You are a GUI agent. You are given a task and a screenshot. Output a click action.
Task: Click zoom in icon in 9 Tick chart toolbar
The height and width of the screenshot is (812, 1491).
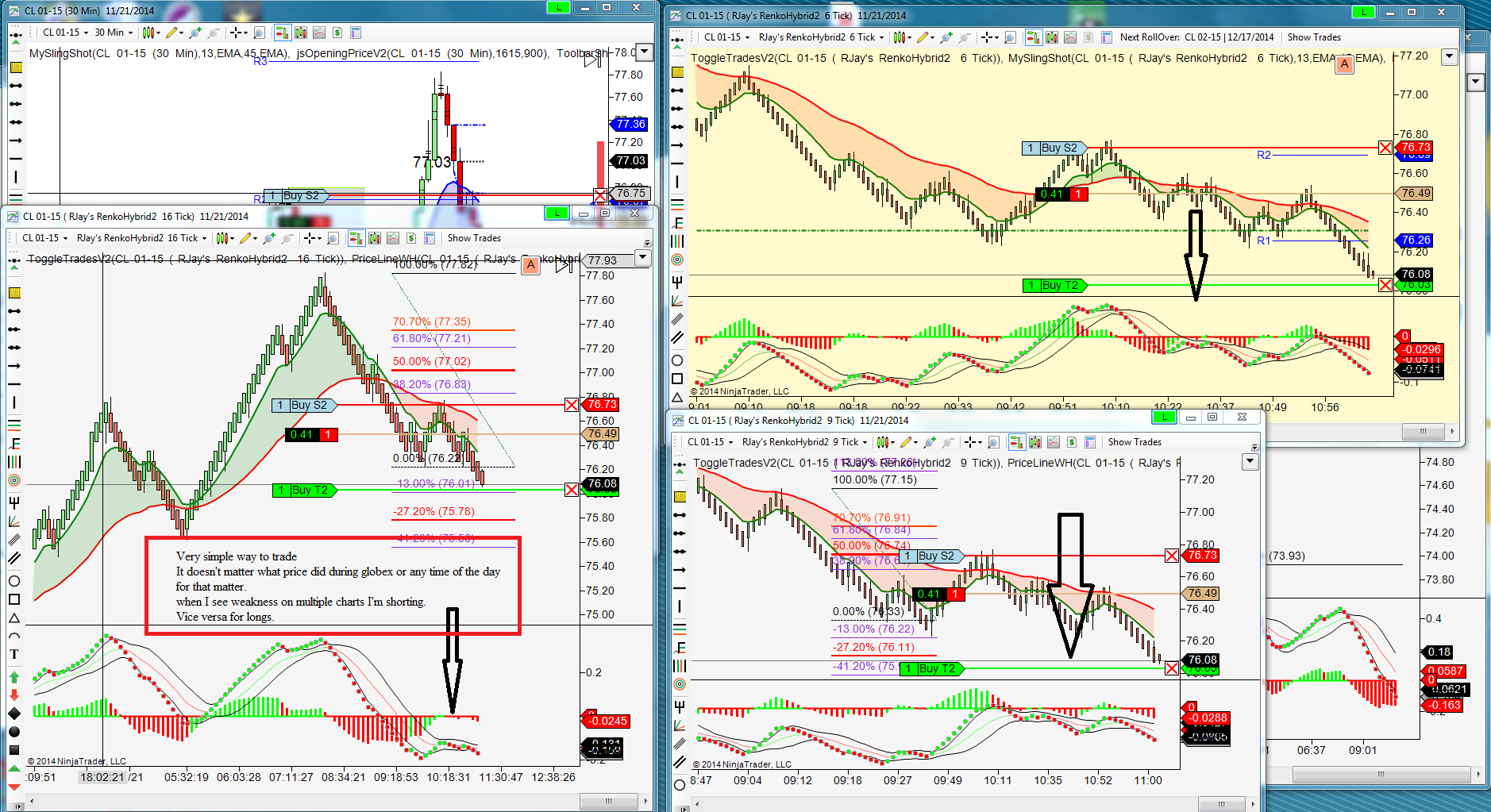click(x=929, y=442)
